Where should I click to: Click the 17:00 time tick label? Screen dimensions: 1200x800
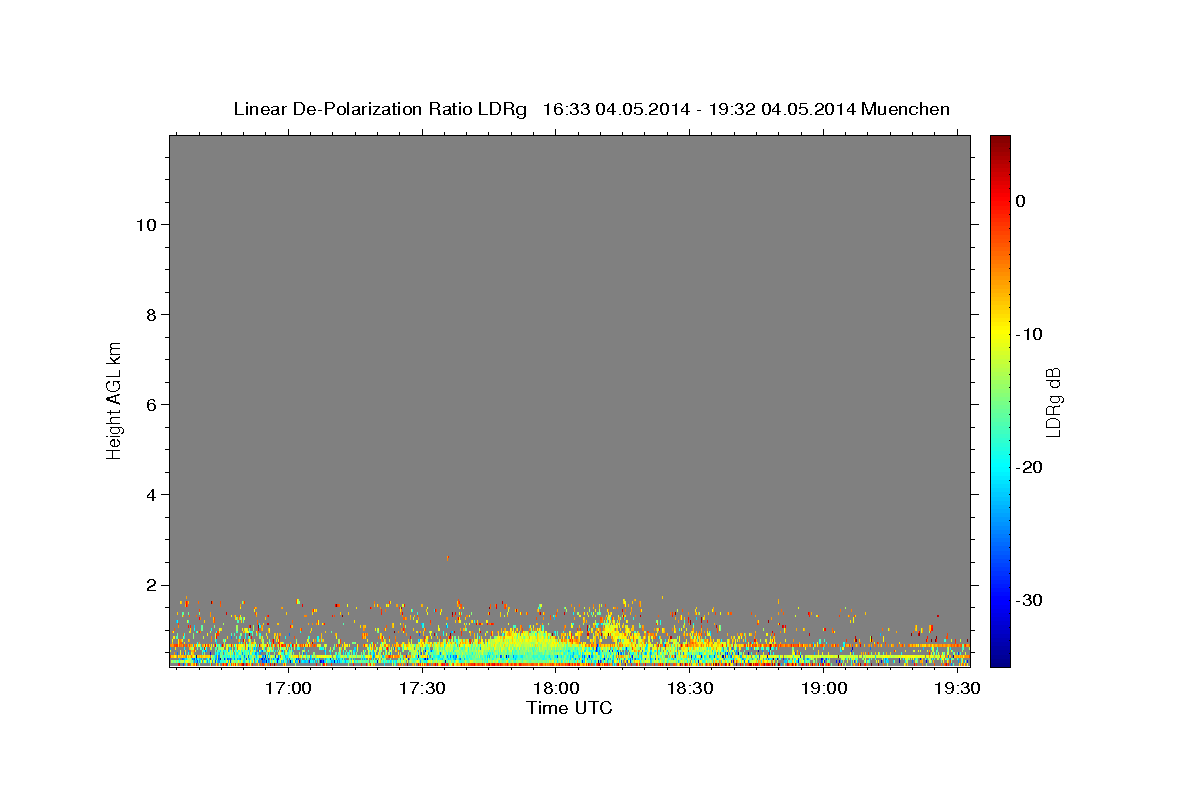289,689
